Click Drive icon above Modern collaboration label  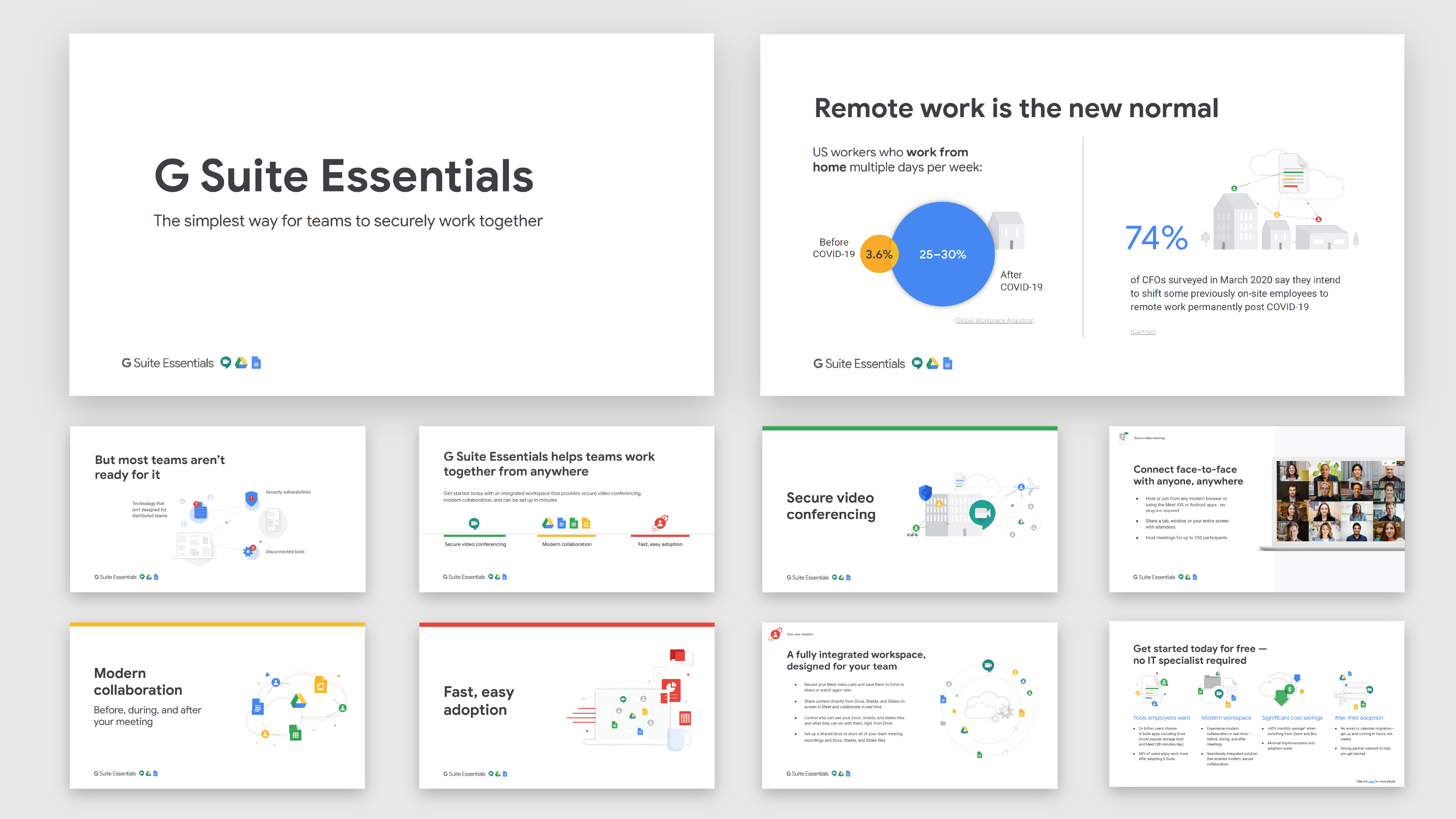548,523
